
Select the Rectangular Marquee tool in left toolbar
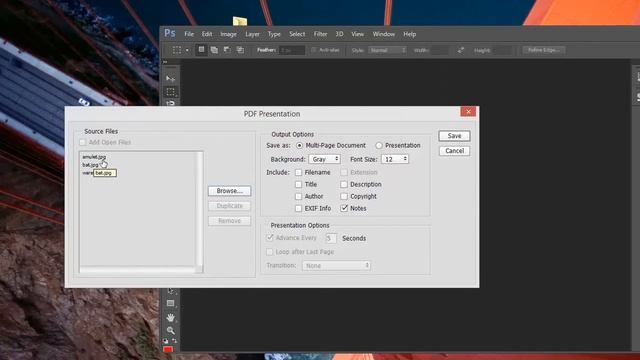(171, 92)
